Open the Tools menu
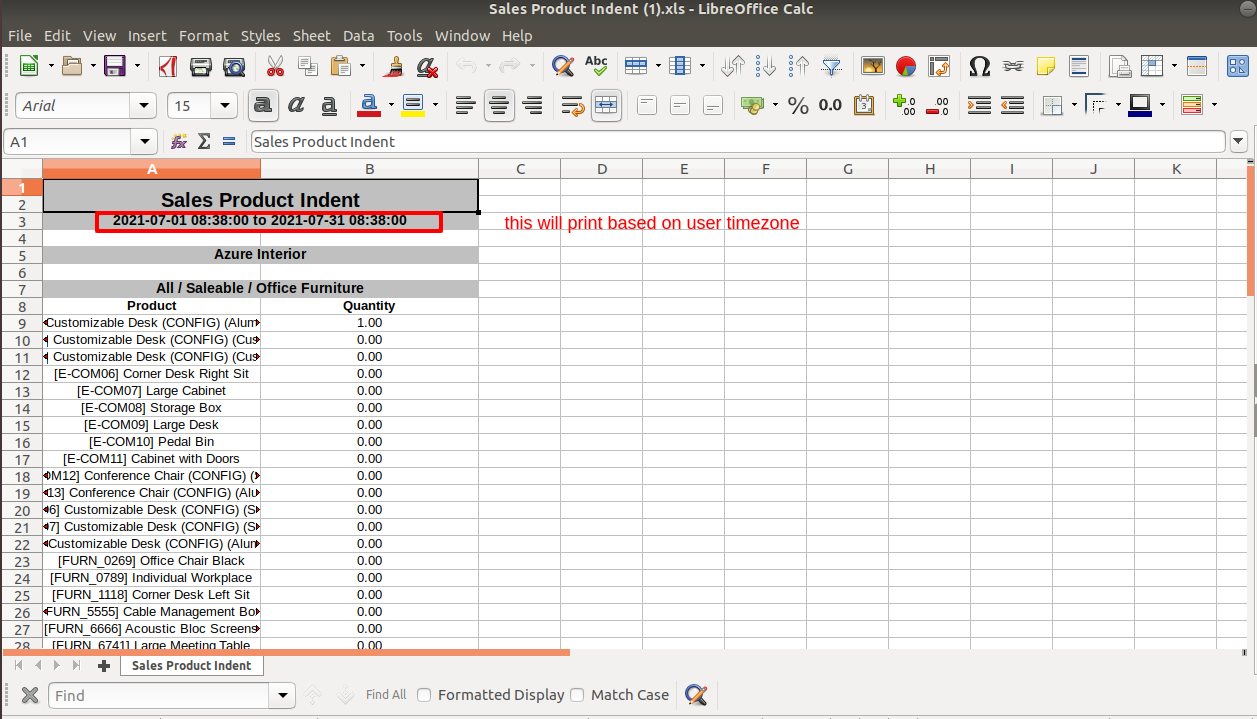This screenshot has width=1257, height=719. 405,35
